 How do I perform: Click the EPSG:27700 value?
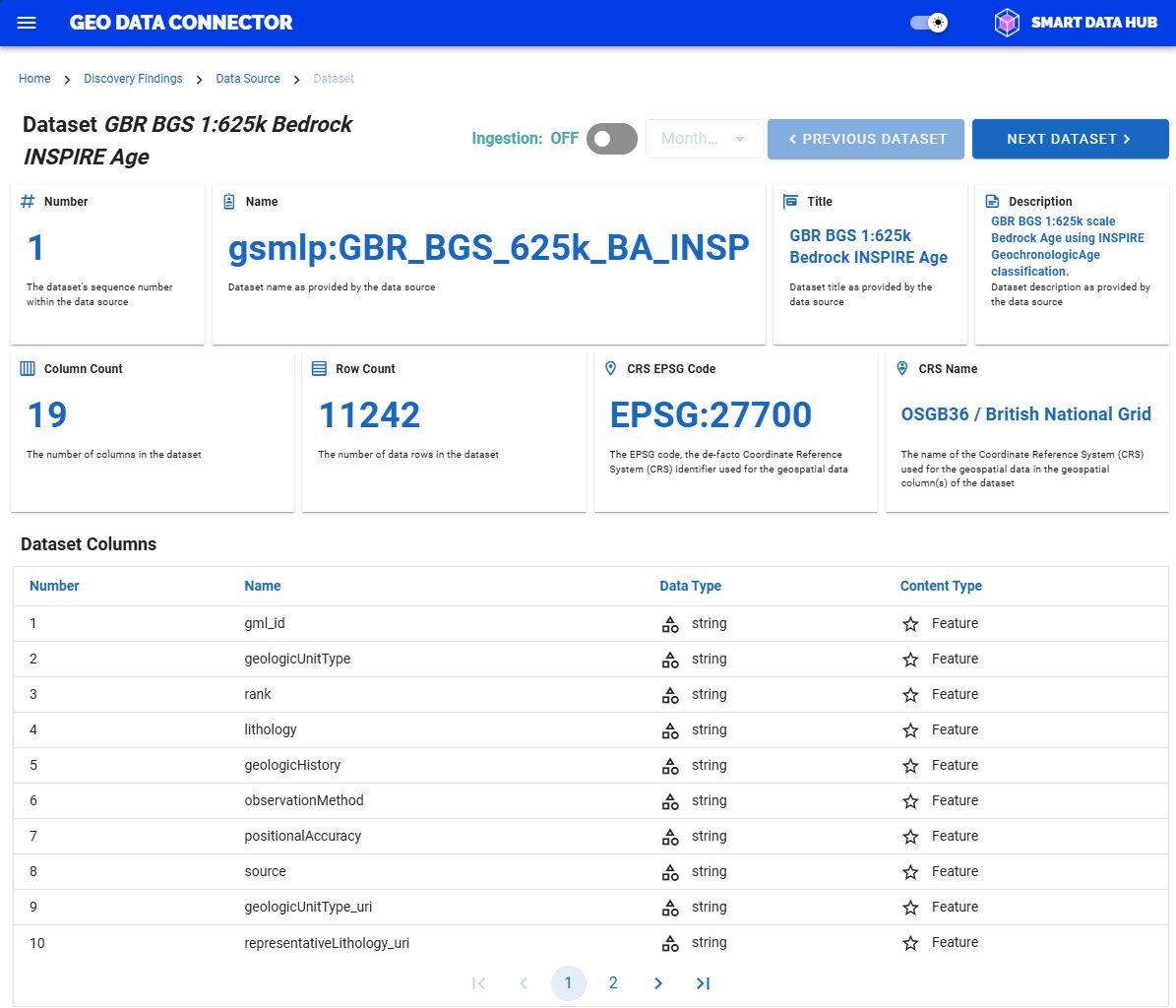(711, 414)
